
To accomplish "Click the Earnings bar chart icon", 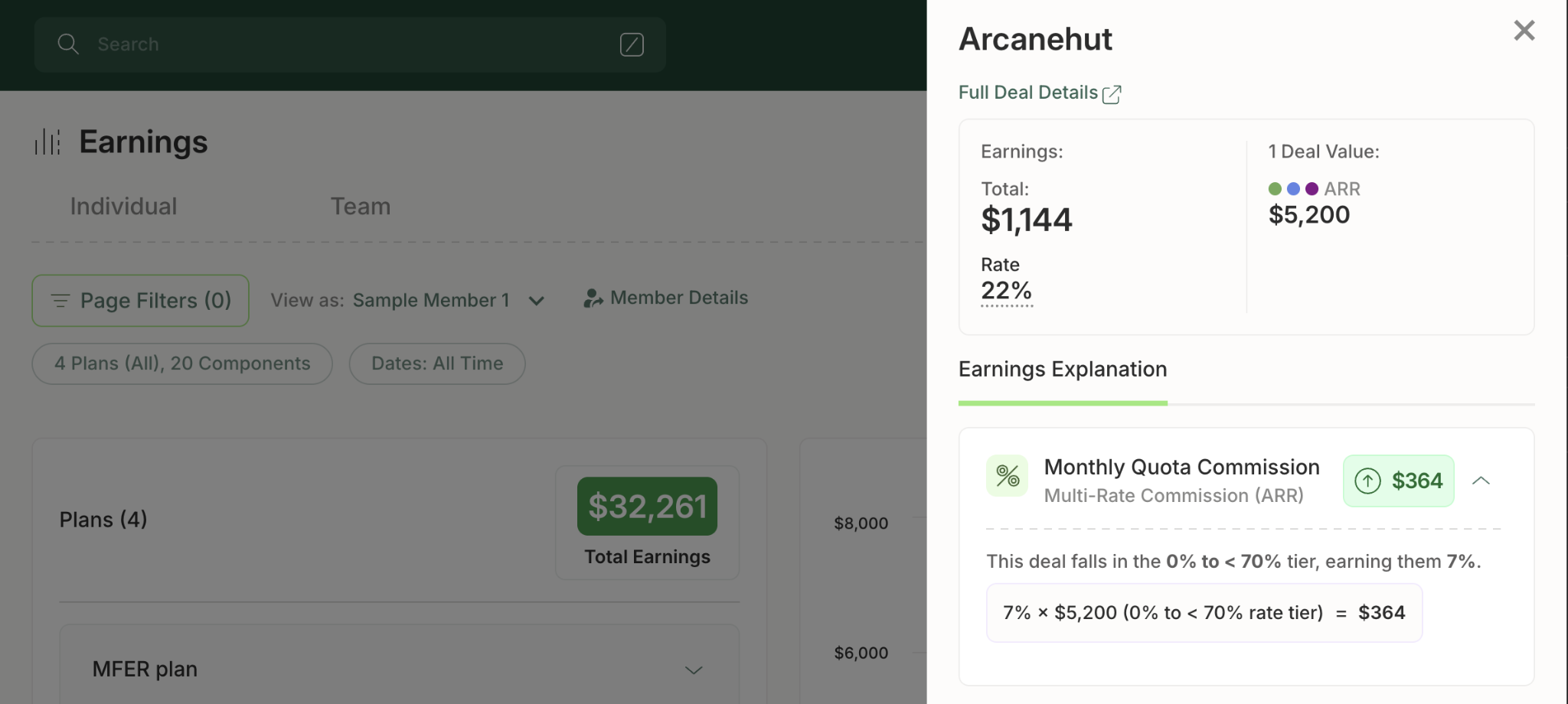I will click(x=47, y=142).
